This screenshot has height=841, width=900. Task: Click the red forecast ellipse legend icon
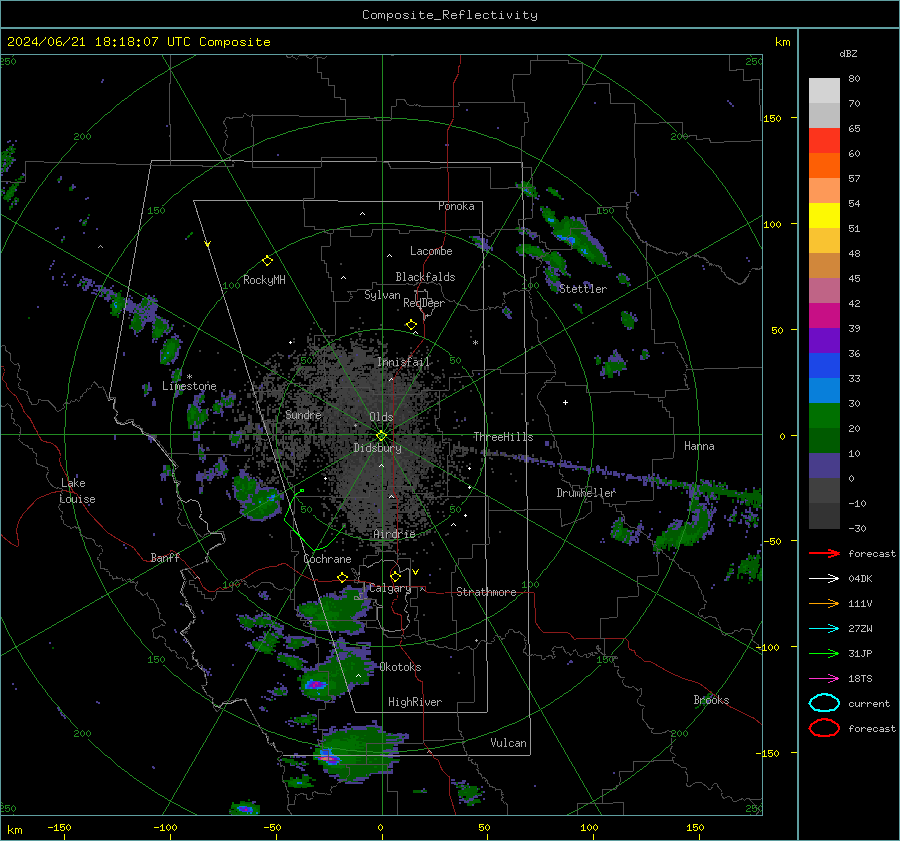tap(824, 728)
